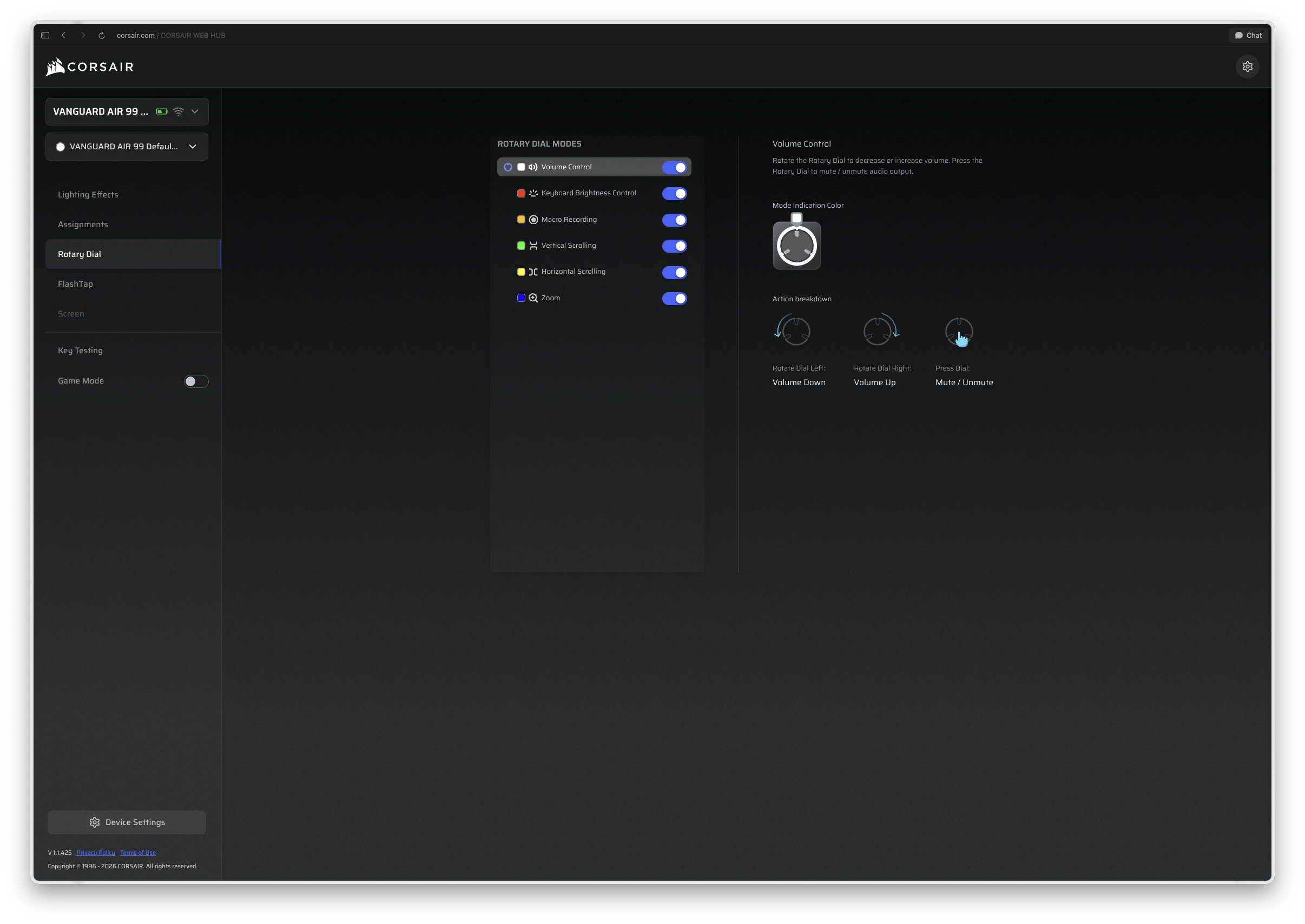The height and width of the screenshot is (924, 1305).
Task: Open the Key Testing section
Action: 80,351
